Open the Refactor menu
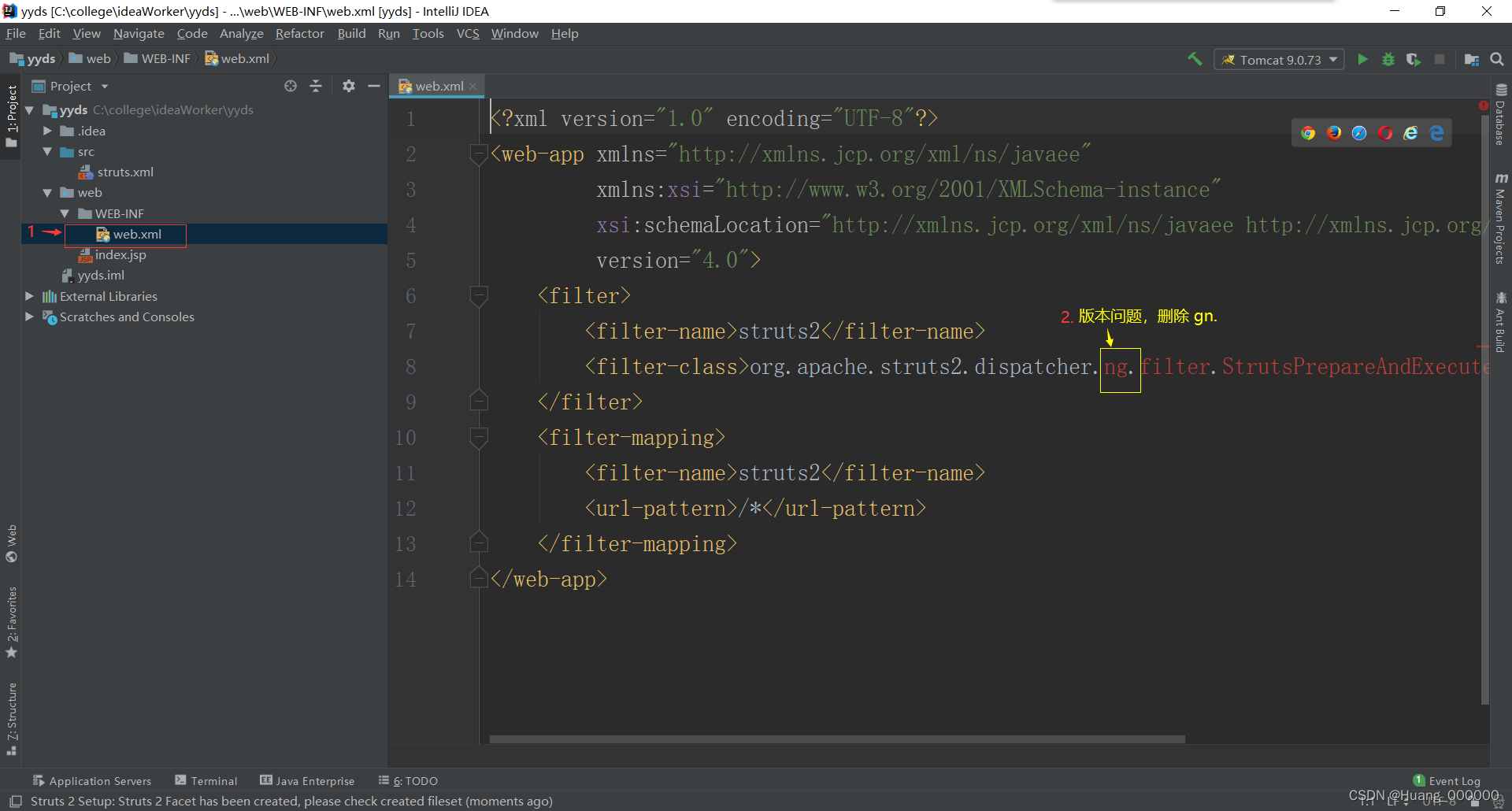The height and width of the screenshot is (811, 1512). click(x=299, y=33)
